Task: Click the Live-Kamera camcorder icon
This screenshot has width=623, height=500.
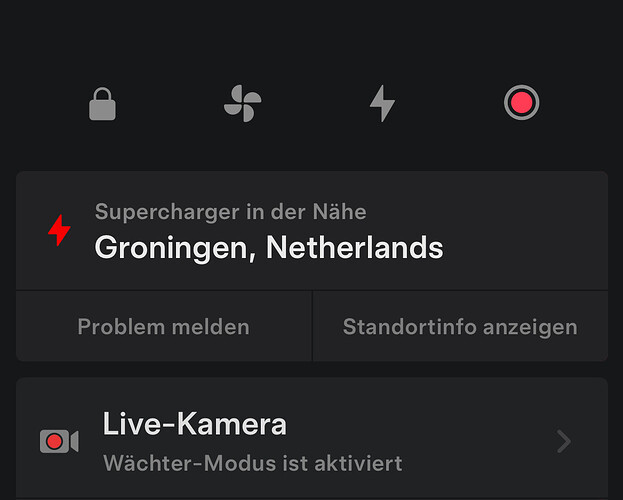Action: tap(59, 441)
